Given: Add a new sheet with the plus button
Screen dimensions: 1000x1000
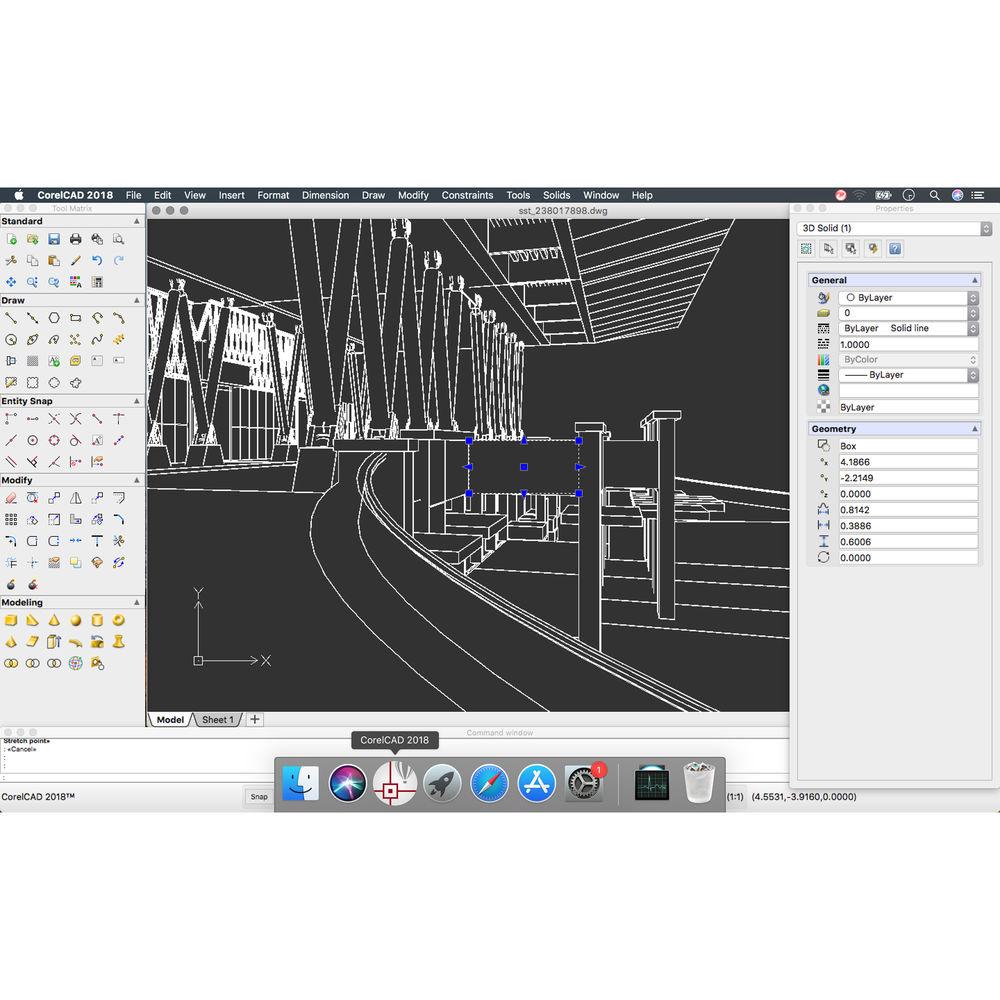Looking at the screenshot, I should 254,719.
